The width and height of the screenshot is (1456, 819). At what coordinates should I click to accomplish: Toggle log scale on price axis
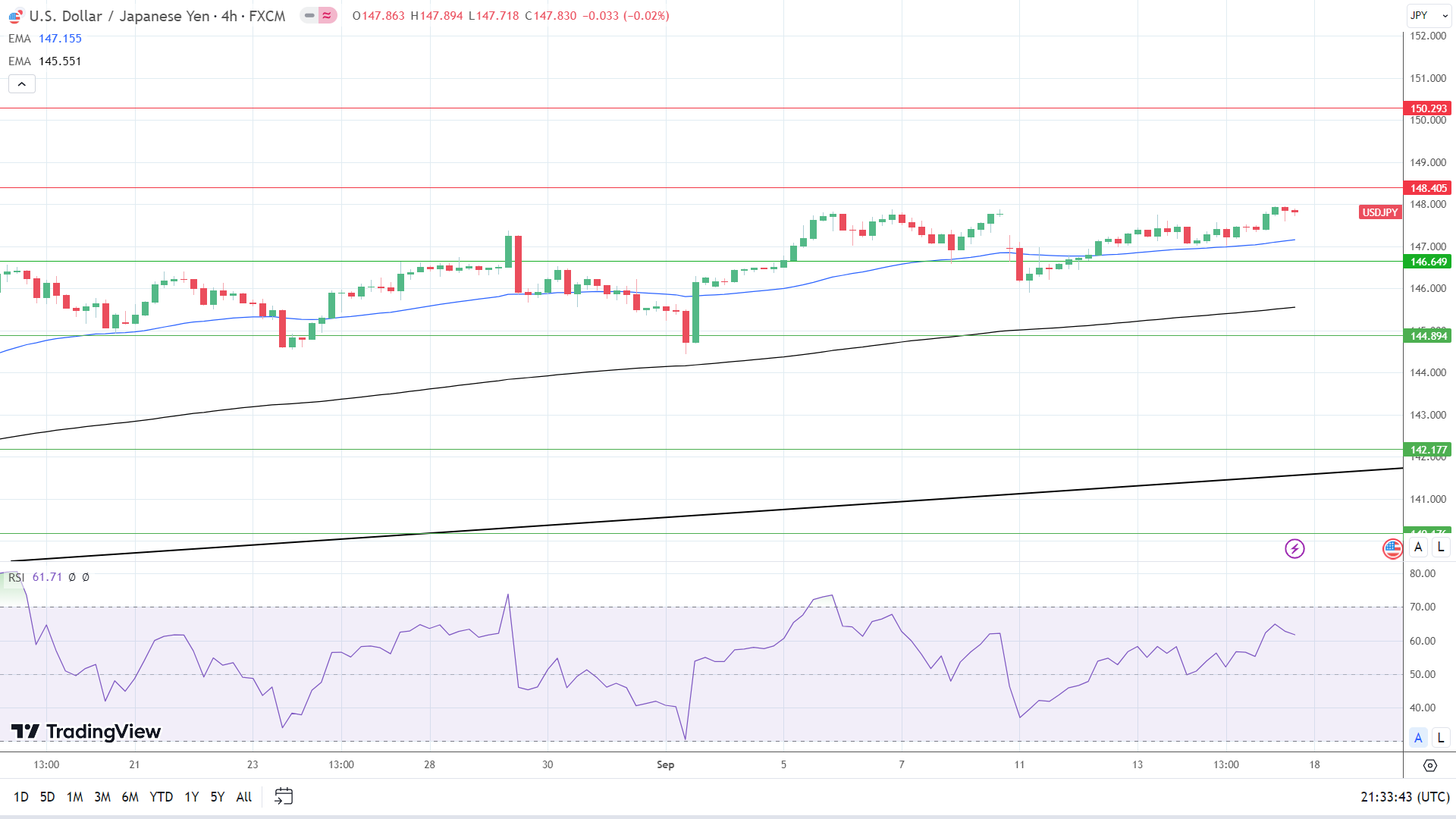tap(1441, 547)
